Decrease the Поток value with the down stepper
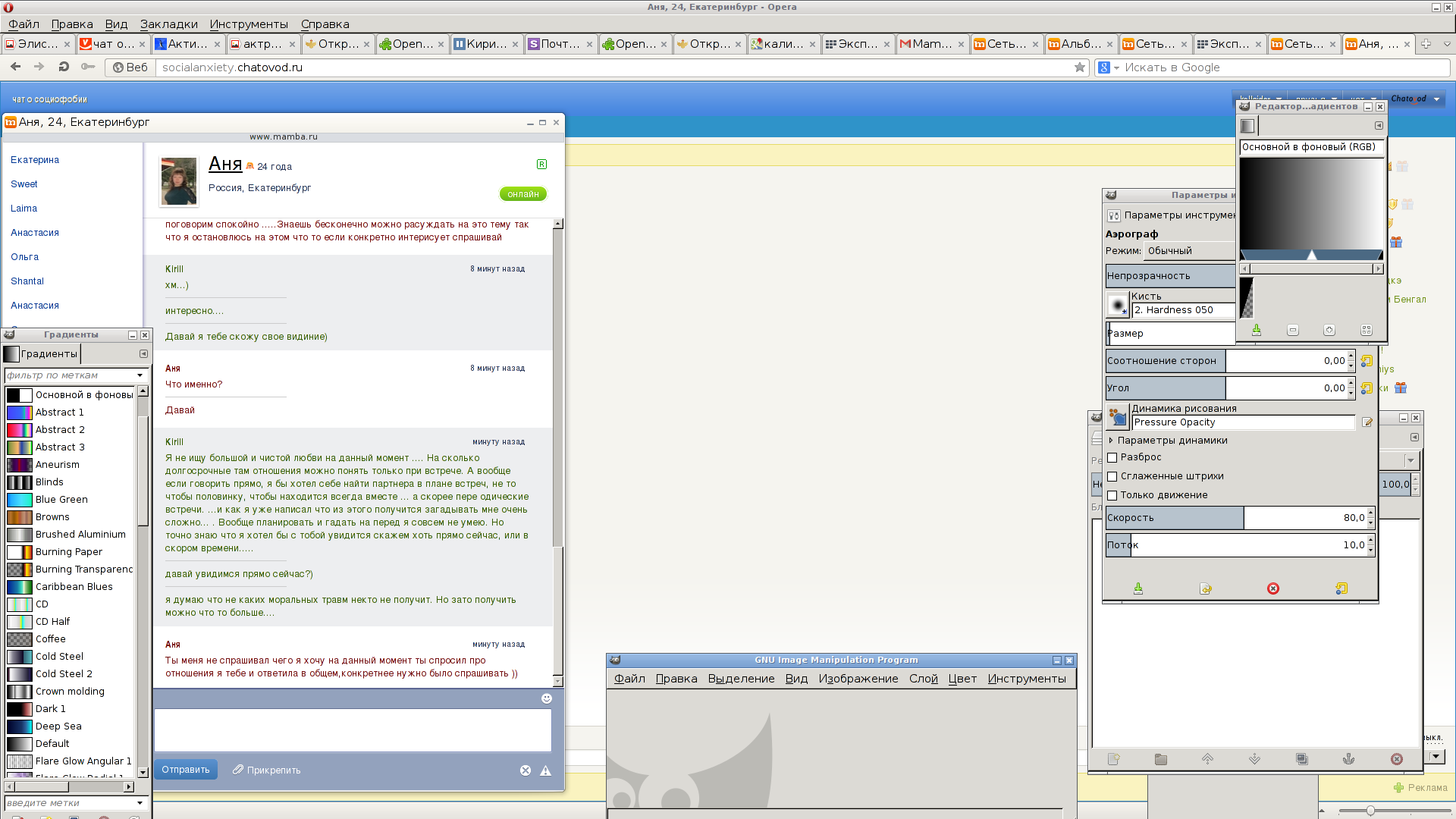This screenshot has height=819, width=1456. pyautogui.click(x=1370, y=550)
